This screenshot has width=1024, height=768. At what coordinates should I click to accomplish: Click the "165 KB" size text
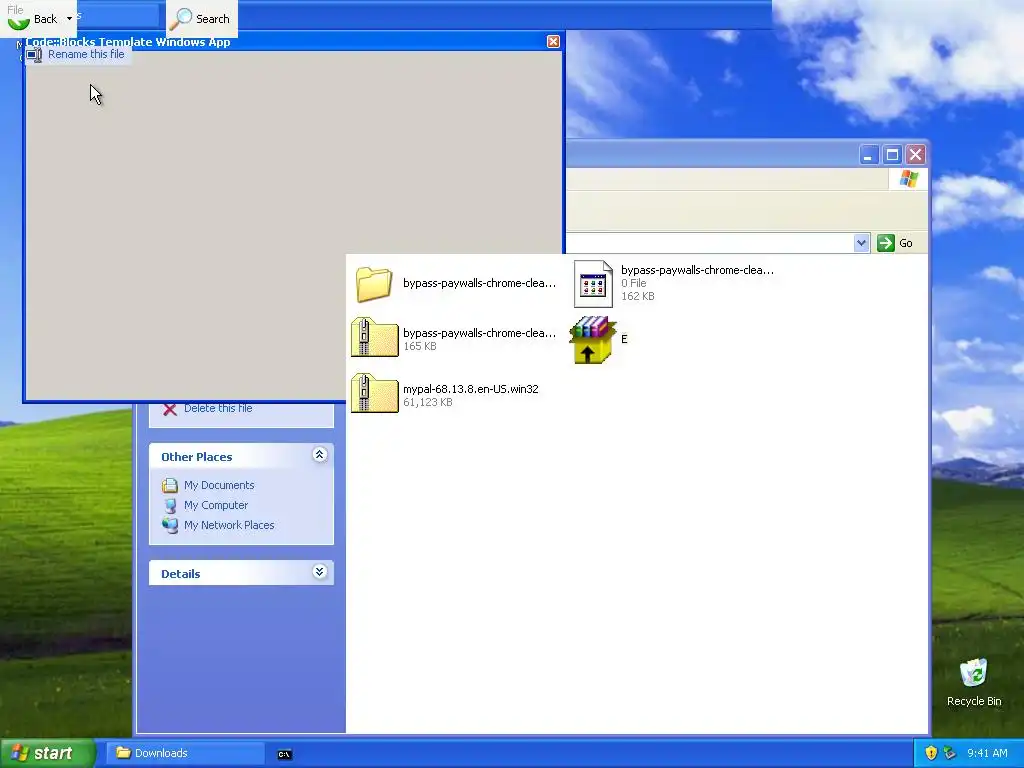[420, 346]
